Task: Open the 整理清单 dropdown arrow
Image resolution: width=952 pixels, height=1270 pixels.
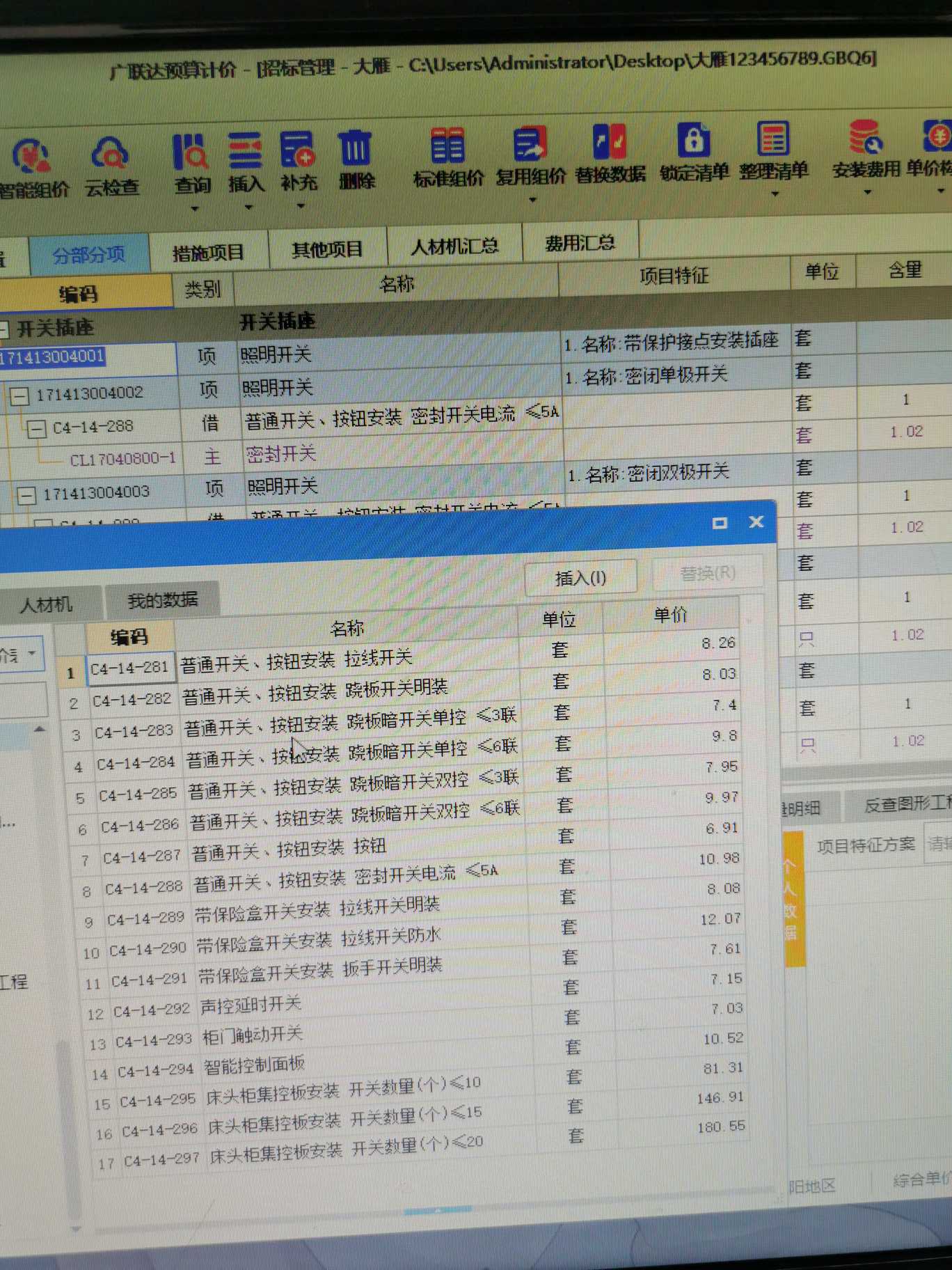Action: tap(775, 194)
